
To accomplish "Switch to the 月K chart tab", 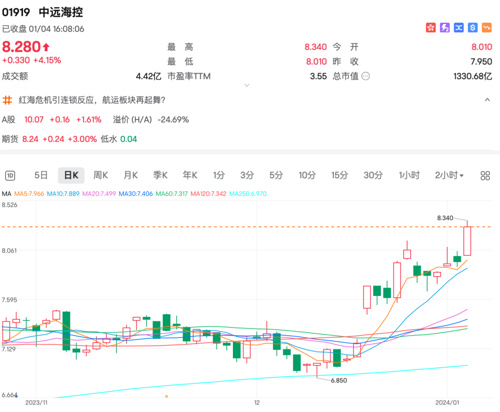I will 131,175.
